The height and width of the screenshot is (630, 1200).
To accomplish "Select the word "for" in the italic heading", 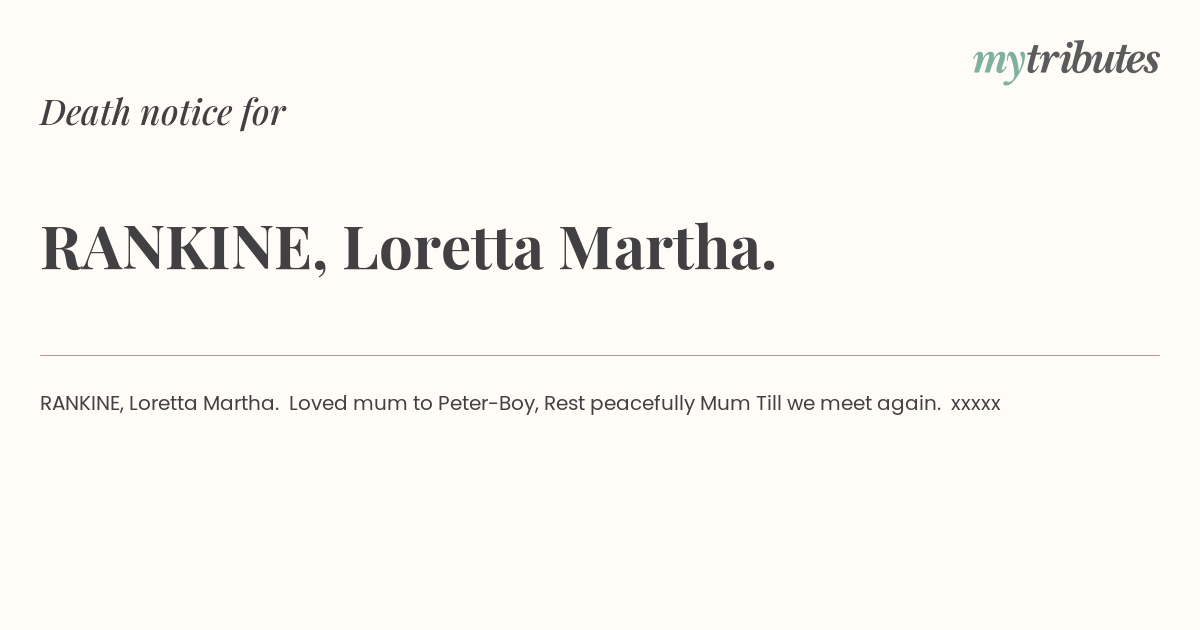I will [x=264, y=113].
